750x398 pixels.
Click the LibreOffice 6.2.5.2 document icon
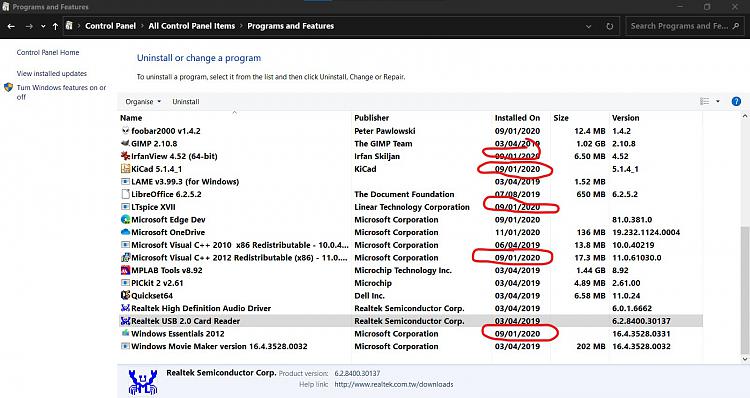click(125, 194)
